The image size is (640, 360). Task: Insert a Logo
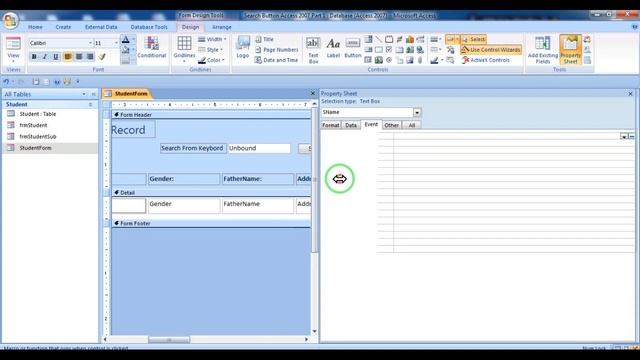click(242, 47)
